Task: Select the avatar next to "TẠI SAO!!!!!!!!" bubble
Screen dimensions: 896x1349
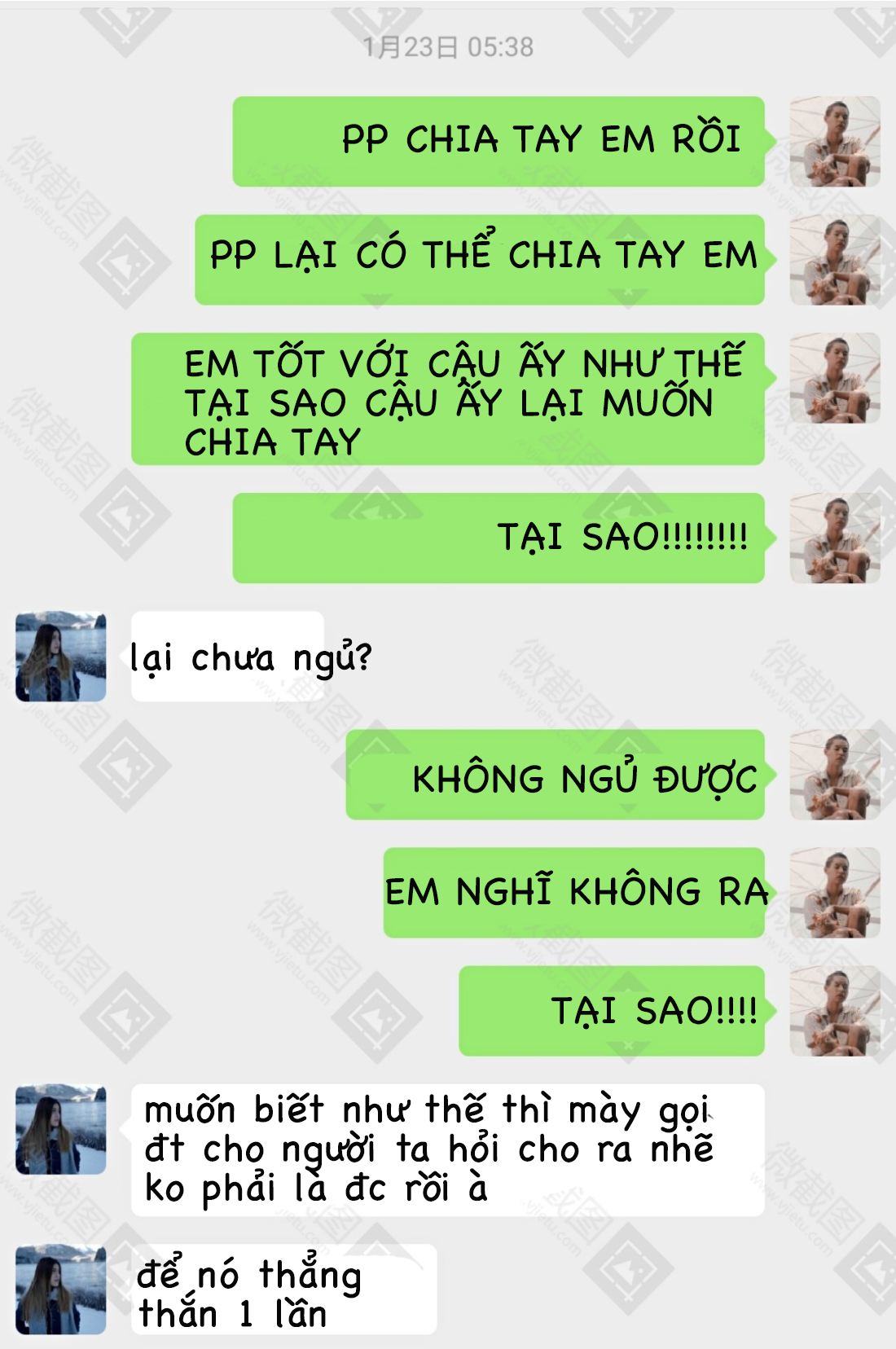Action: coord(835,538)
